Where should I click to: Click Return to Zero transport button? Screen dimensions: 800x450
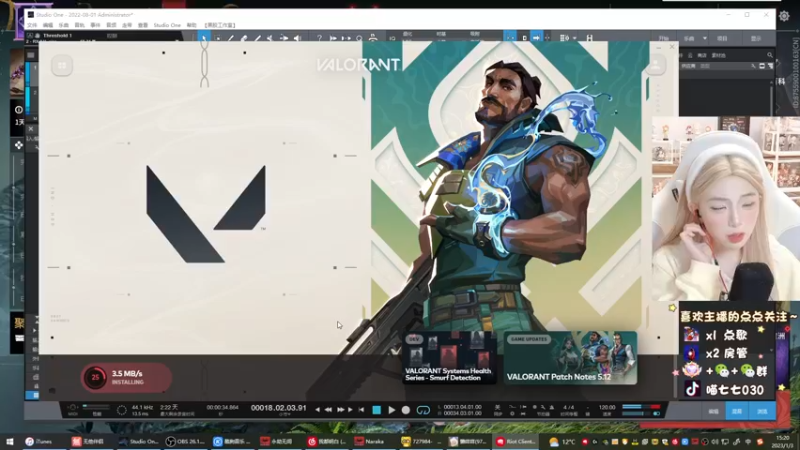coord(361,410)
